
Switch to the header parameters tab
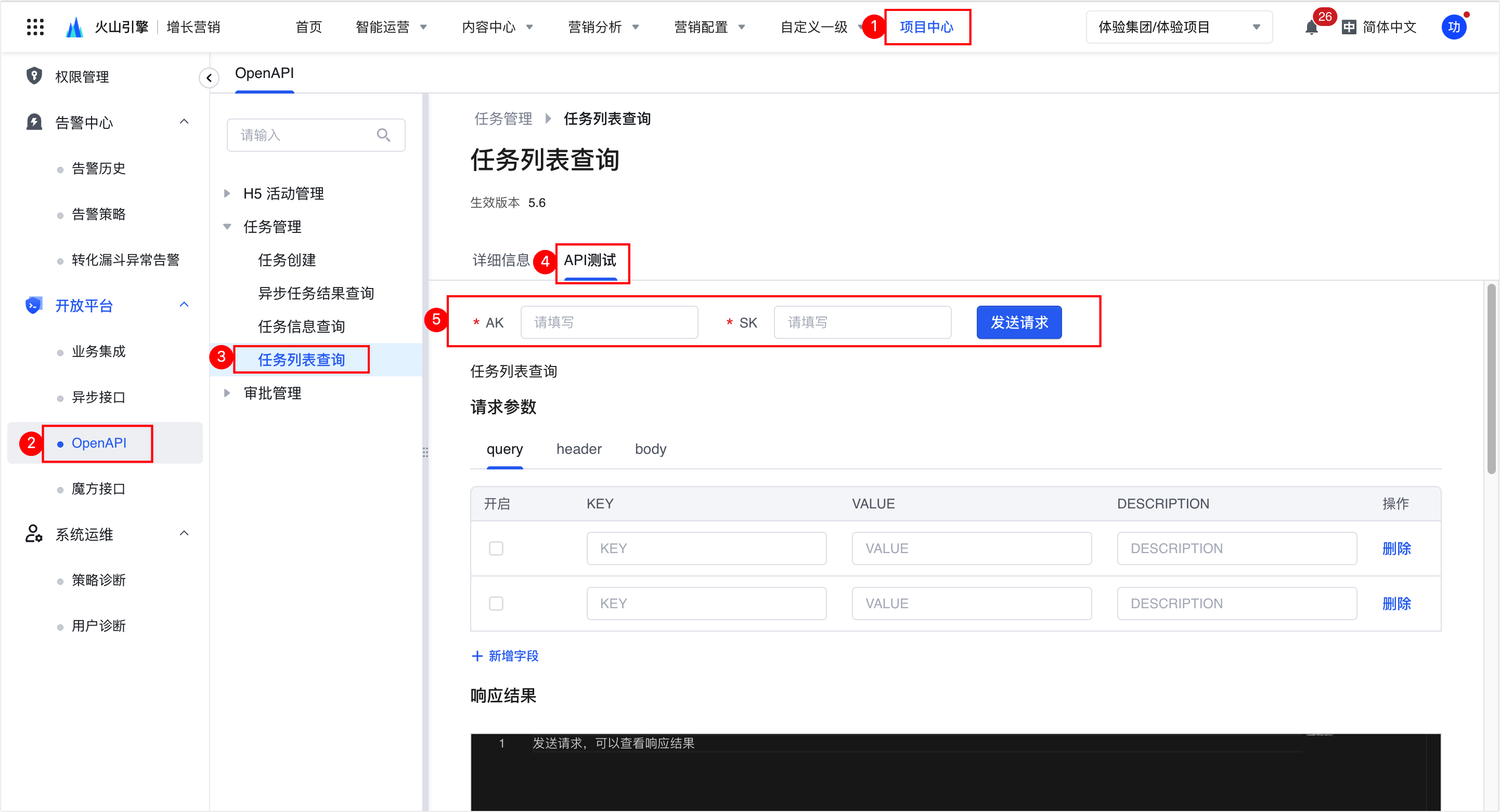pos(579,449)
